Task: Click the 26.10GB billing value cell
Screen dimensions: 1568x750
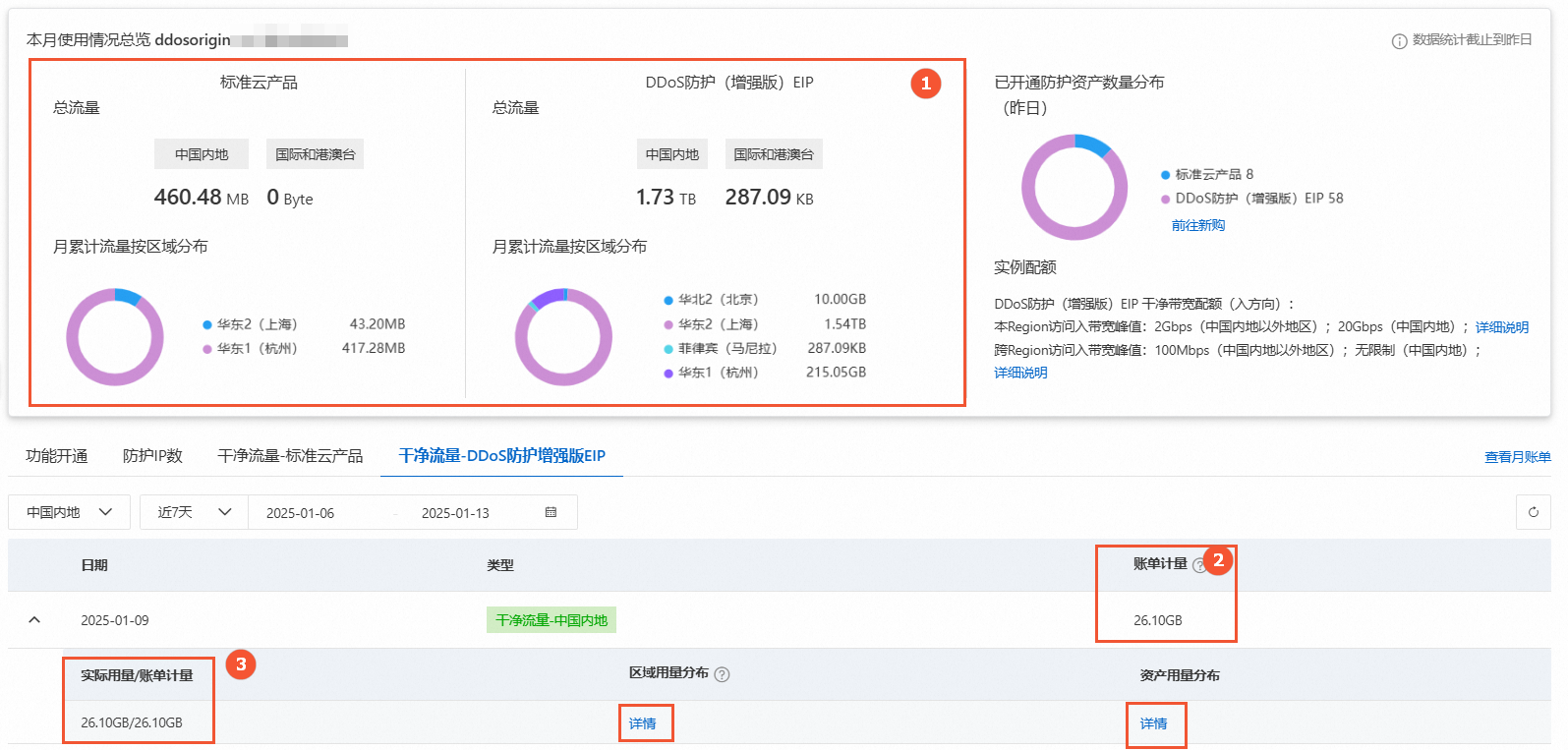Action: point(1158,620)
